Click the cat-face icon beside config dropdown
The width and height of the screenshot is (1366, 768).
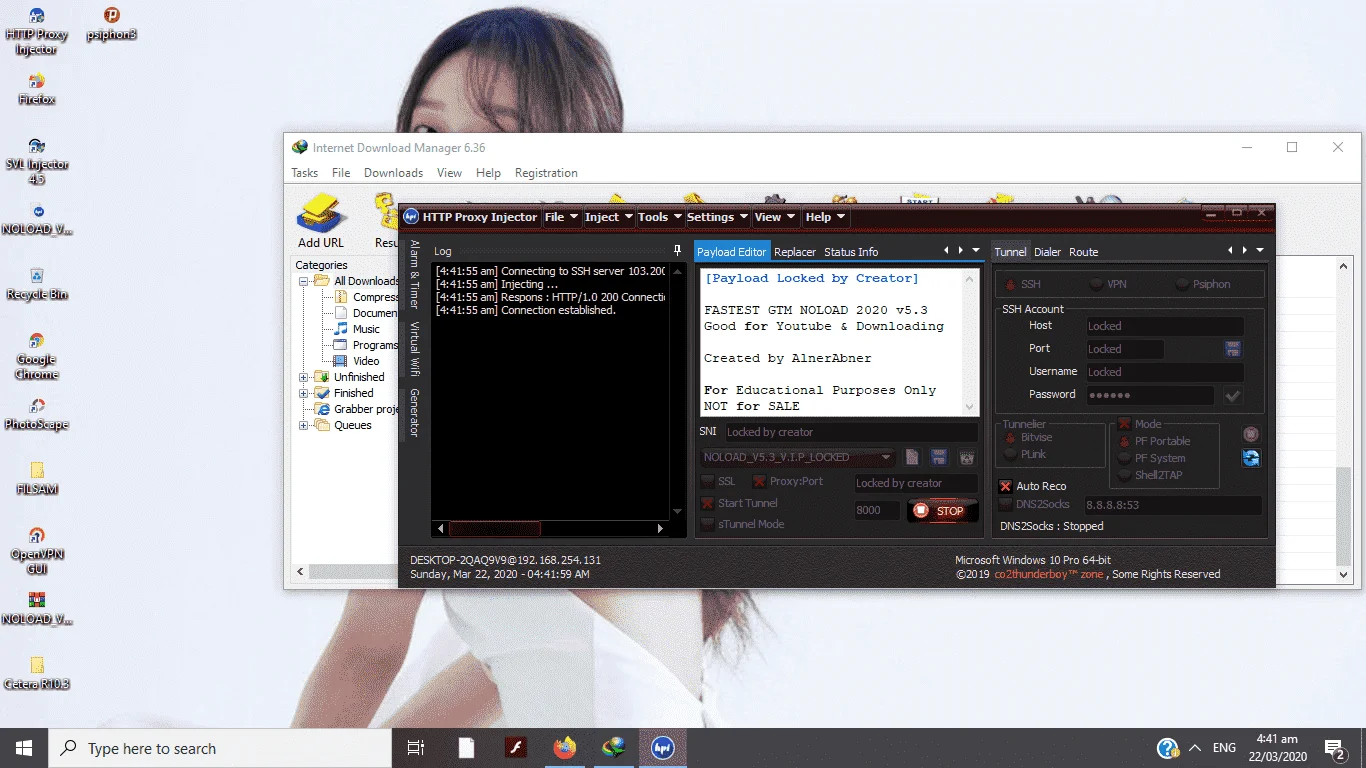[966, 457]
